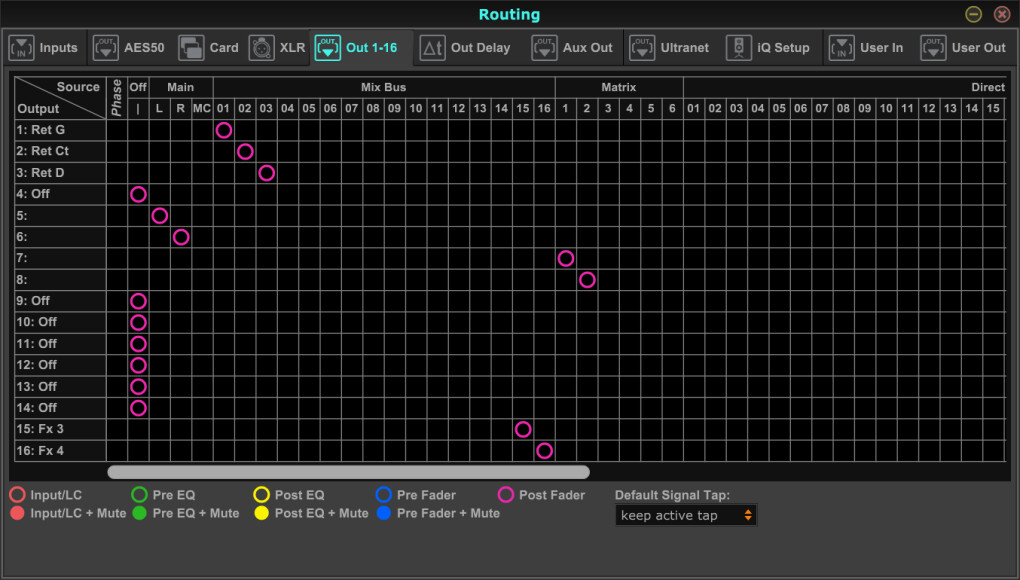Screen dimensions: 1020x580
Task: Click the Pre Fader + Mute legend entry
Action: pyautogui.click(x=438, y=514)
